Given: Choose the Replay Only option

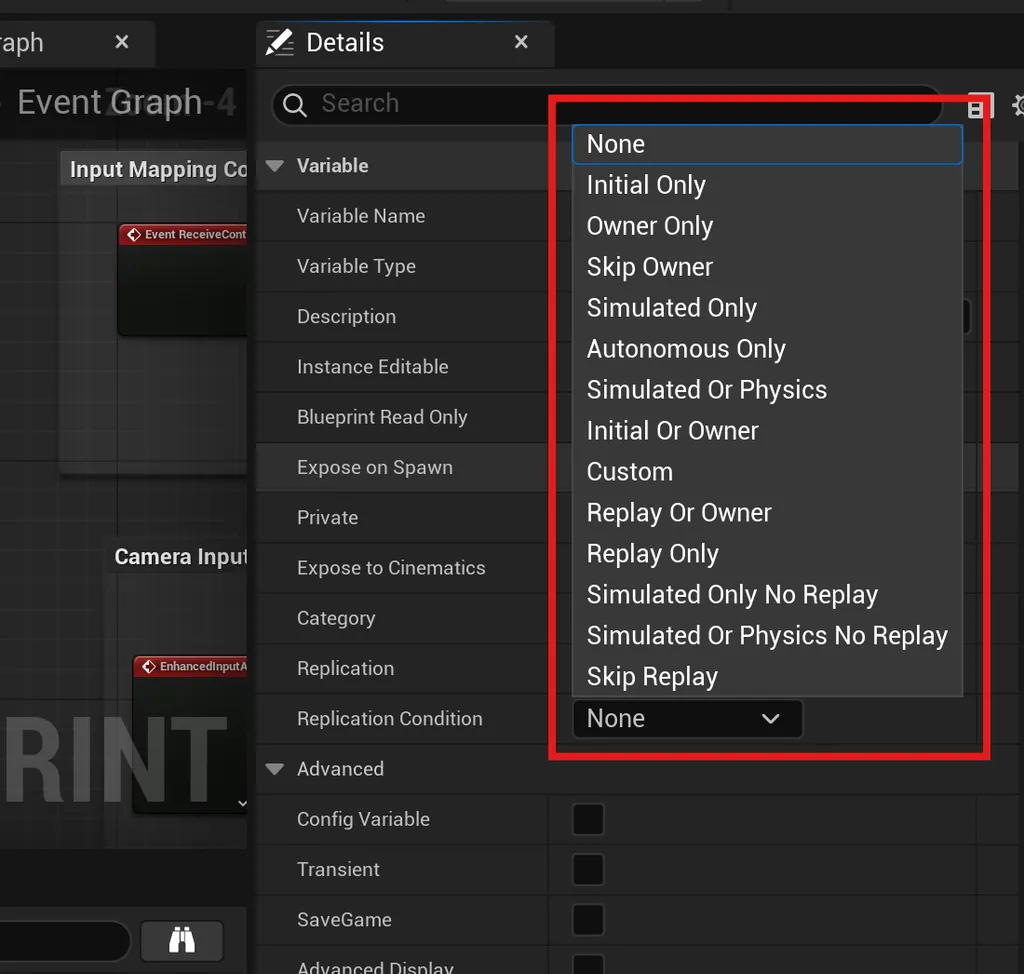Looking at the screenshot, I should 767,554.
